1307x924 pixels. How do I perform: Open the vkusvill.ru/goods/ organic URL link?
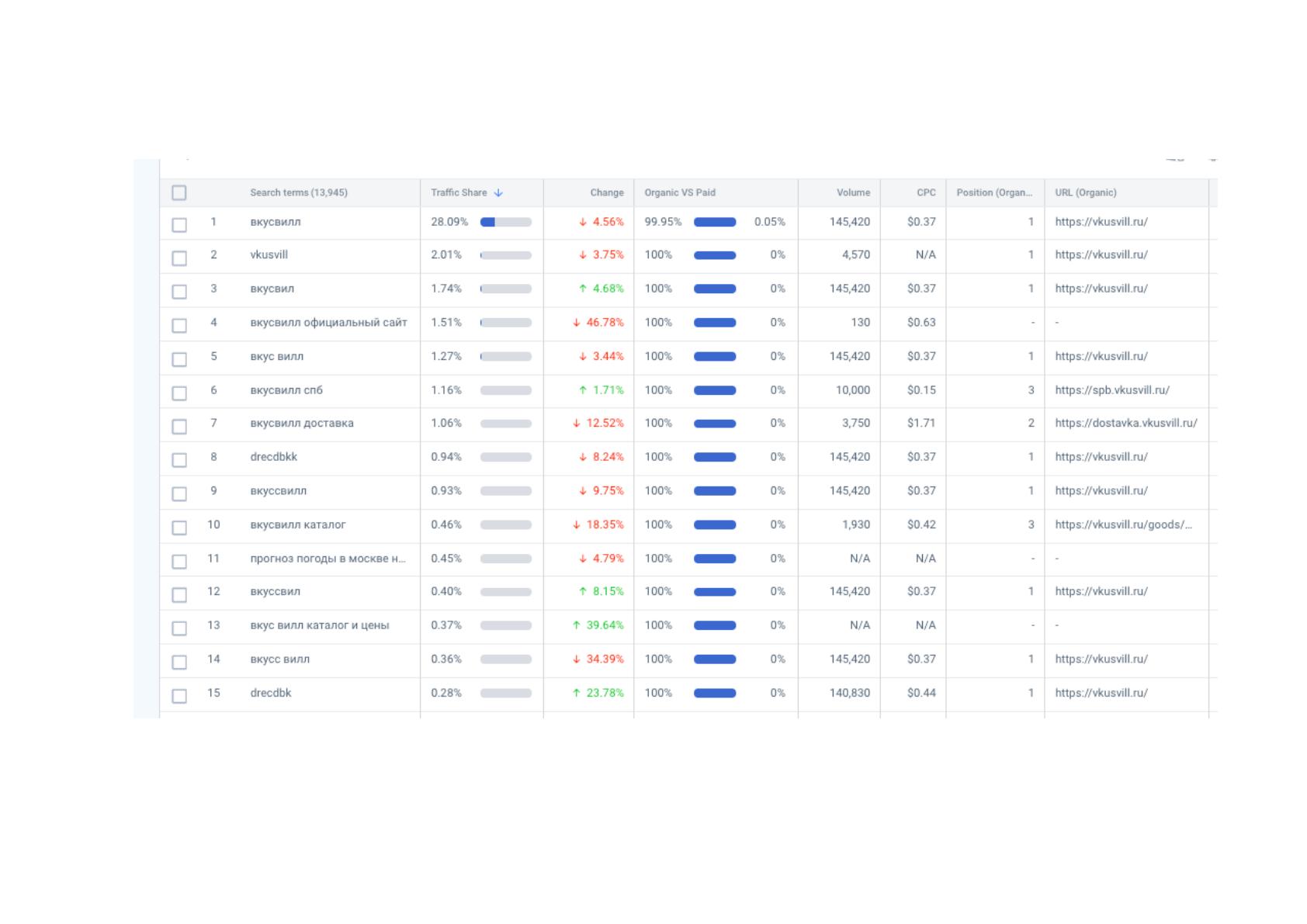pos(1123,525)
